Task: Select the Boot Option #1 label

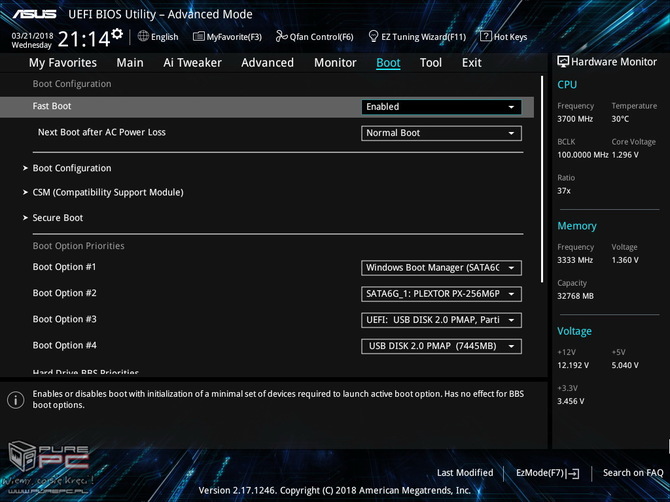Action: (x=65, y=267)
